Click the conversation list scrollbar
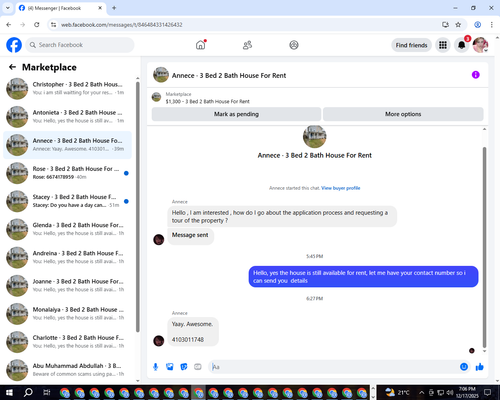The width and height of the screenshot is (500, 400). point(138,207)
